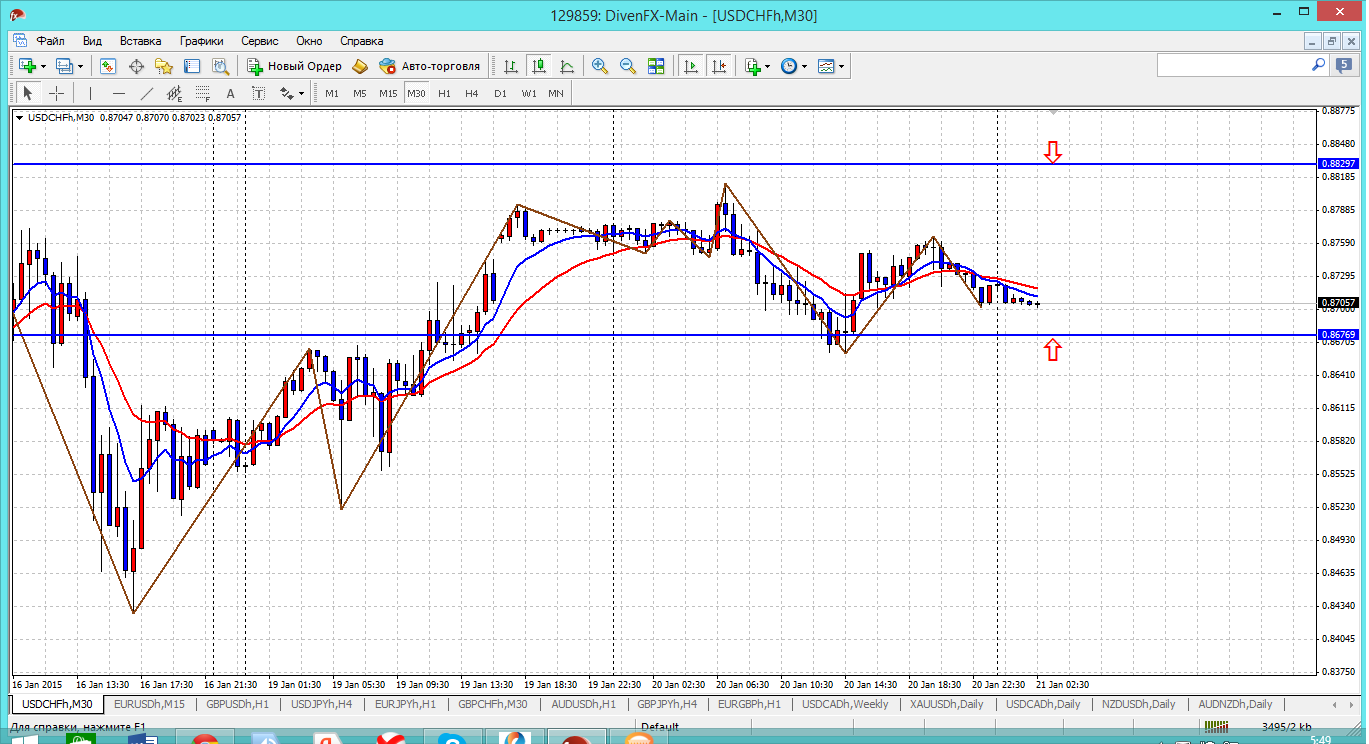The image size is (1369, 744).
Task: Select the H4 timeframe button
Action: (x=472, y=93)
